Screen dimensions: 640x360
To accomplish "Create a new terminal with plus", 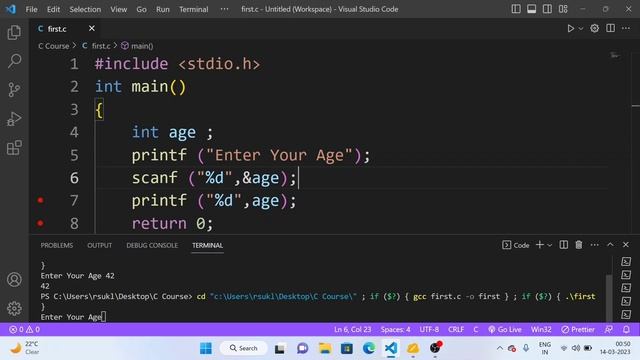I will coord(540,244).
